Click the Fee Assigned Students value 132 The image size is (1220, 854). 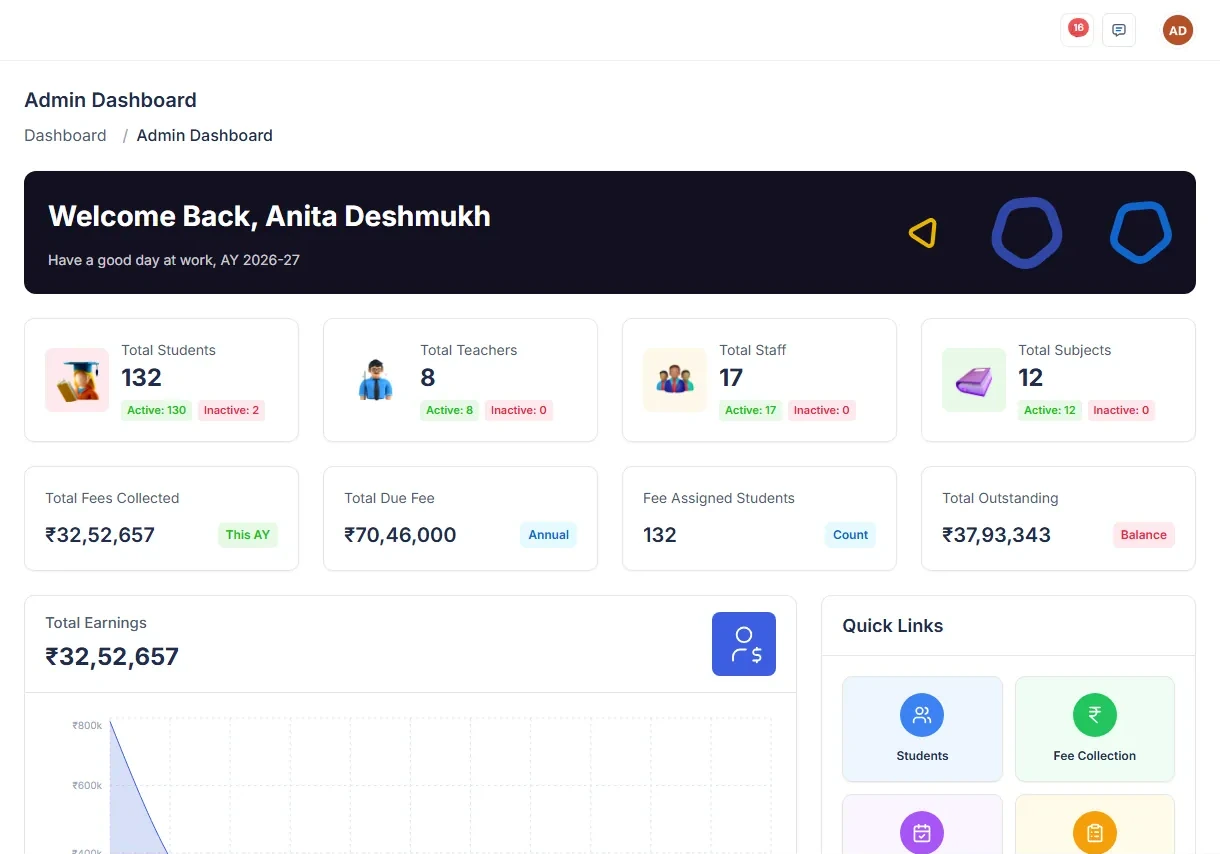click(x=660, y=535)
